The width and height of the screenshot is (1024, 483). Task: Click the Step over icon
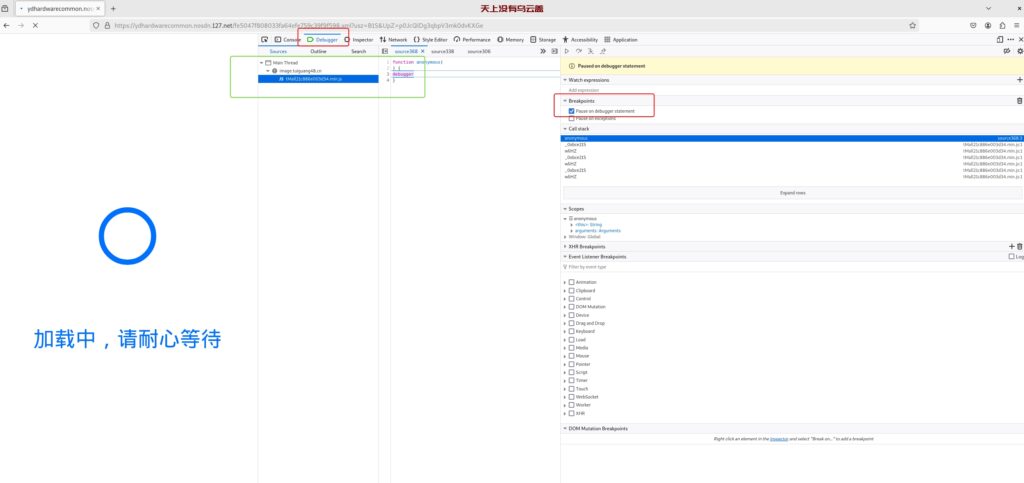(579, 51)
